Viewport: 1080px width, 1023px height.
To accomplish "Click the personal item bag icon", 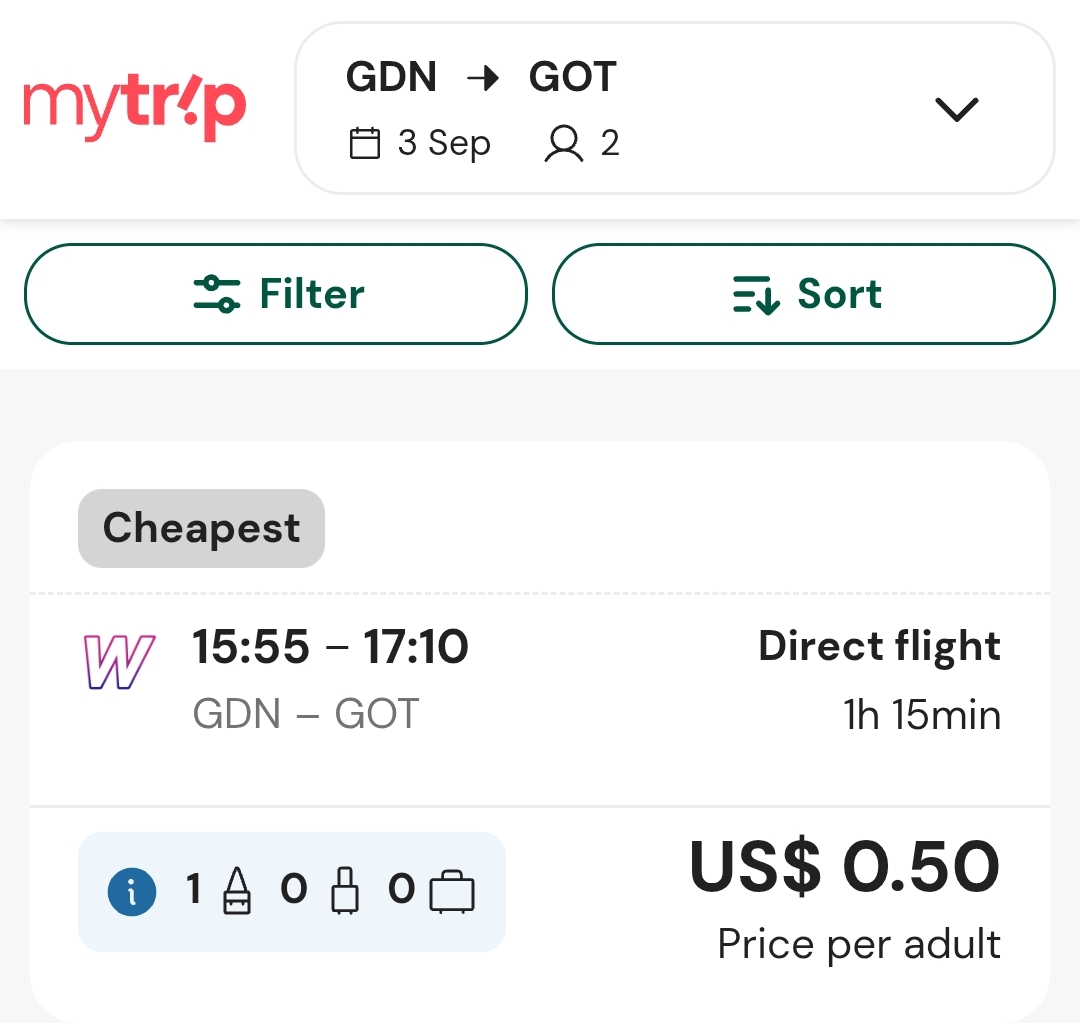I will 237,890.
